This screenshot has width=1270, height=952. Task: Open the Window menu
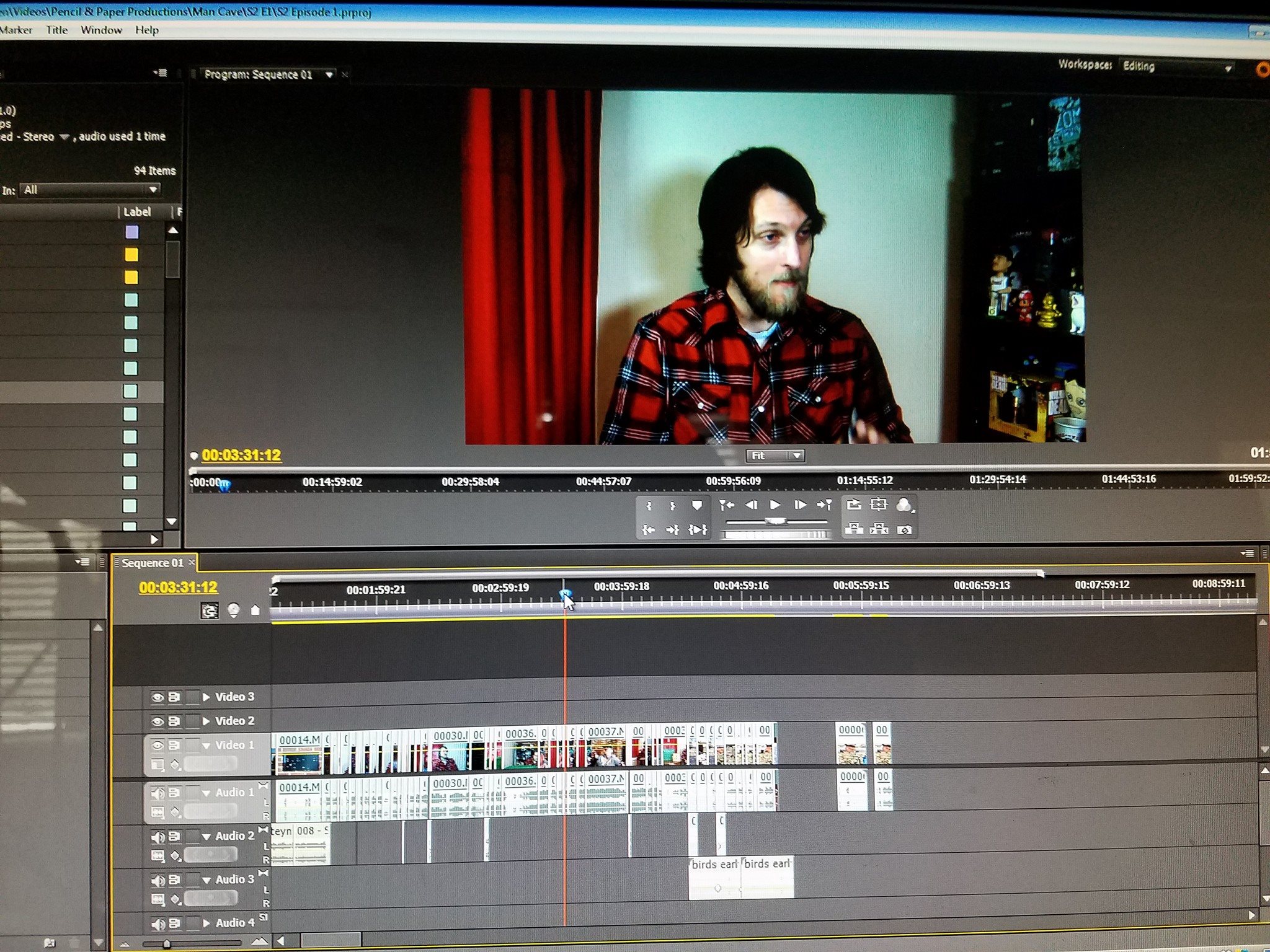101,30
